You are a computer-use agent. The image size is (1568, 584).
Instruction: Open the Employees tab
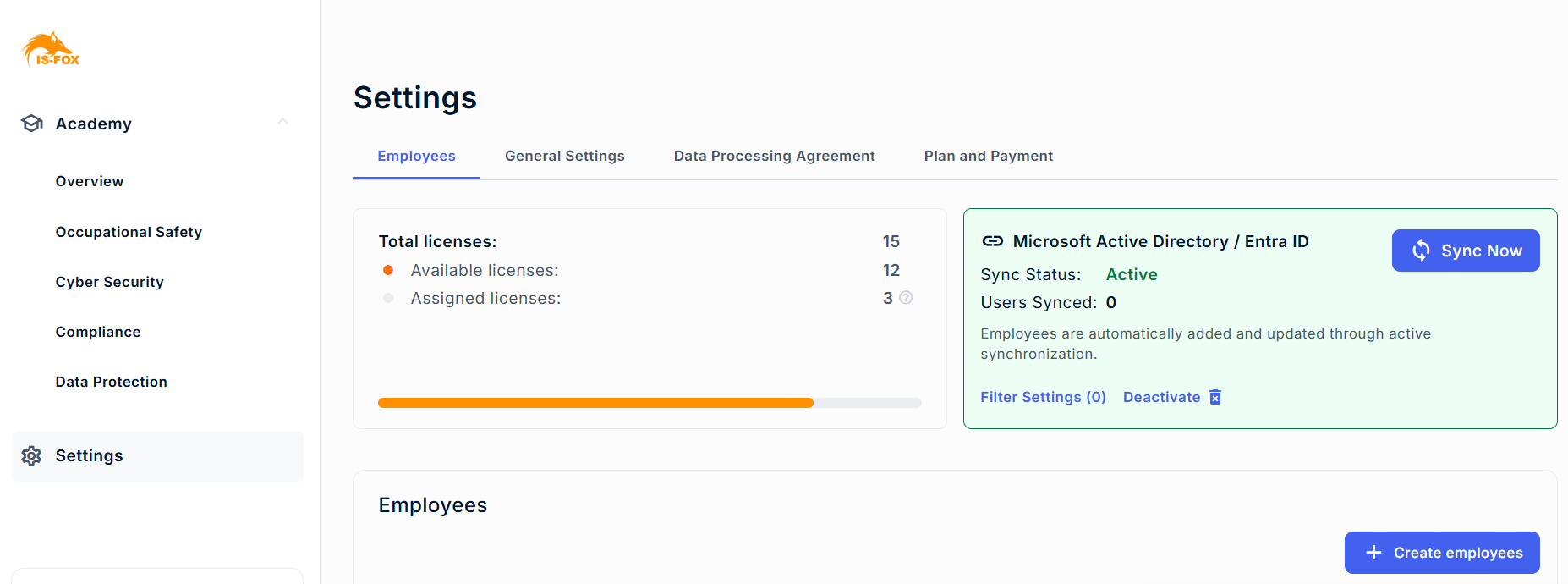pos(416,156)
